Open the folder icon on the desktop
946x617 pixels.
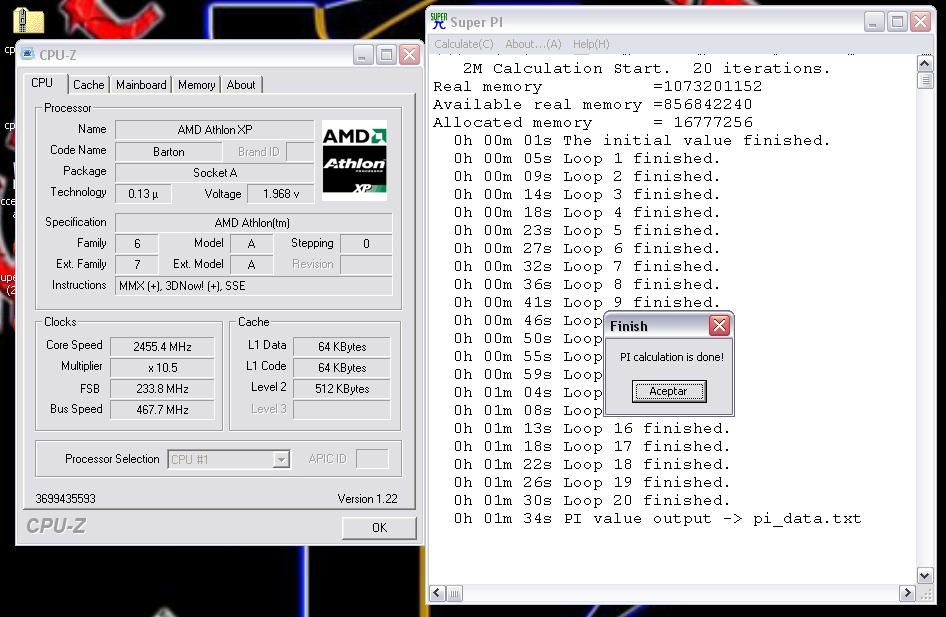31,20
